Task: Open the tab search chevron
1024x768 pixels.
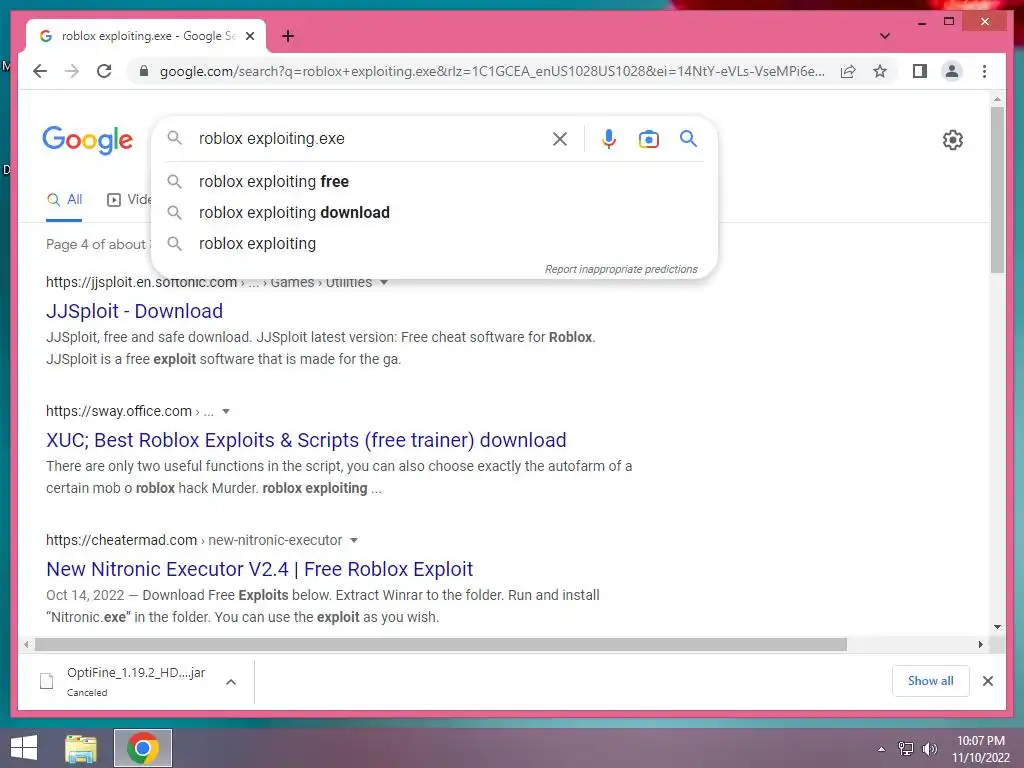Action: click(885, 36)
